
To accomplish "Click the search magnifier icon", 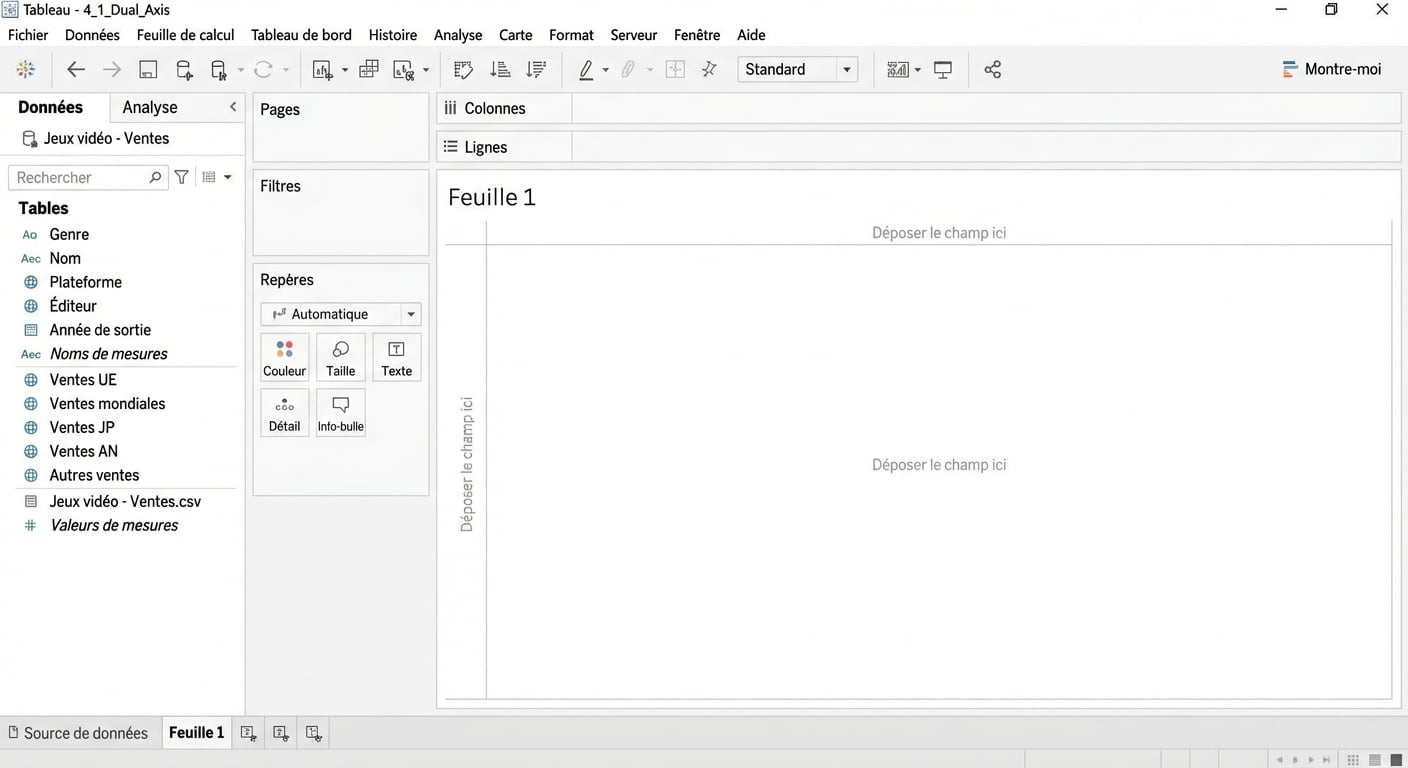I will pos(155,177).
